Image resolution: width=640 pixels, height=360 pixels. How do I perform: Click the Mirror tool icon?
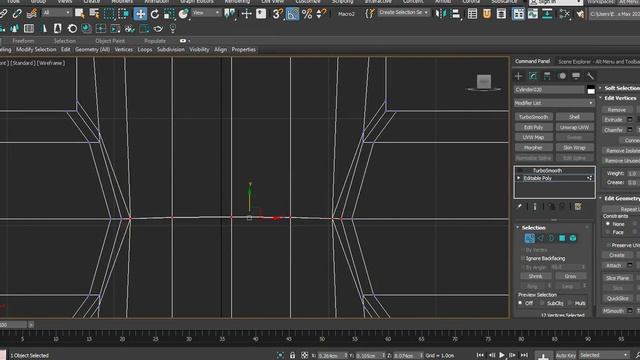(x=440, y=14)
